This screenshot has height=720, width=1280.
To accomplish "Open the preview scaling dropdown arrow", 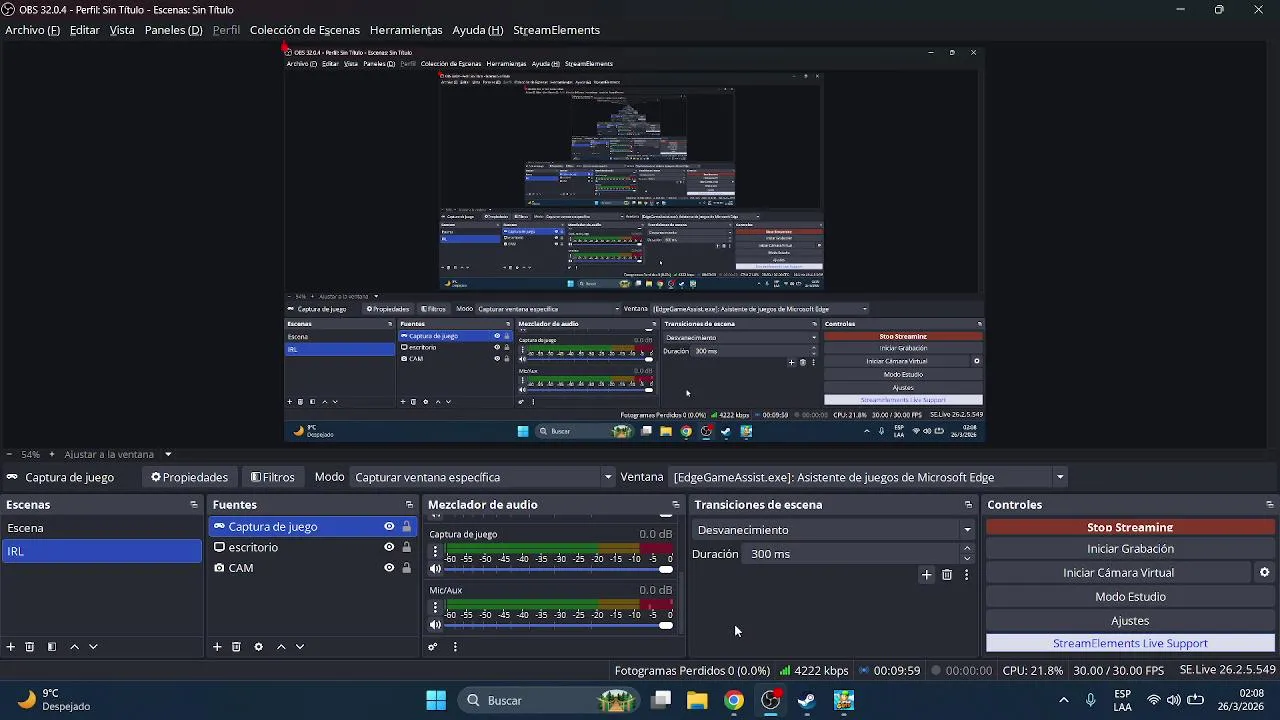I will pyautogui.click(x=168, y=454).
